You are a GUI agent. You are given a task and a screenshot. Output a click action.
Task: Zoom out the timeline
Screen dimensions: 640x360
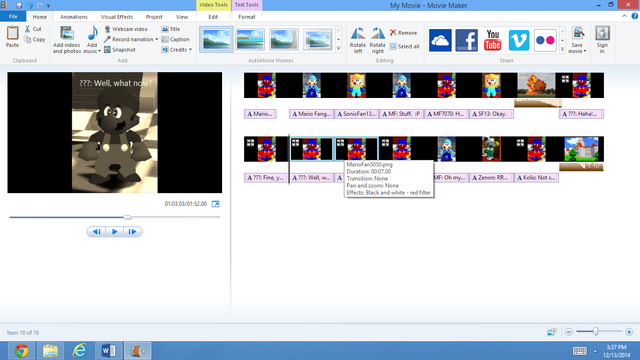[569, 332]
